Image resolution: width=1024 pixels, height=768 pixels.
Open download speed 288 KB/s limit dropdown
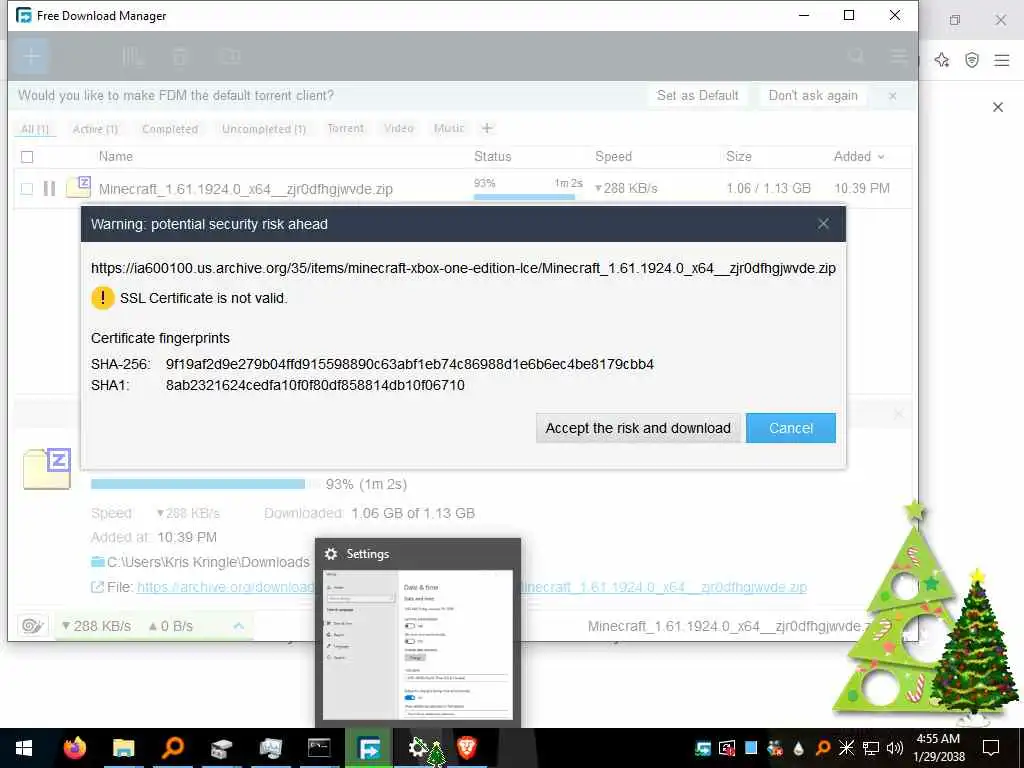[96, 626]
